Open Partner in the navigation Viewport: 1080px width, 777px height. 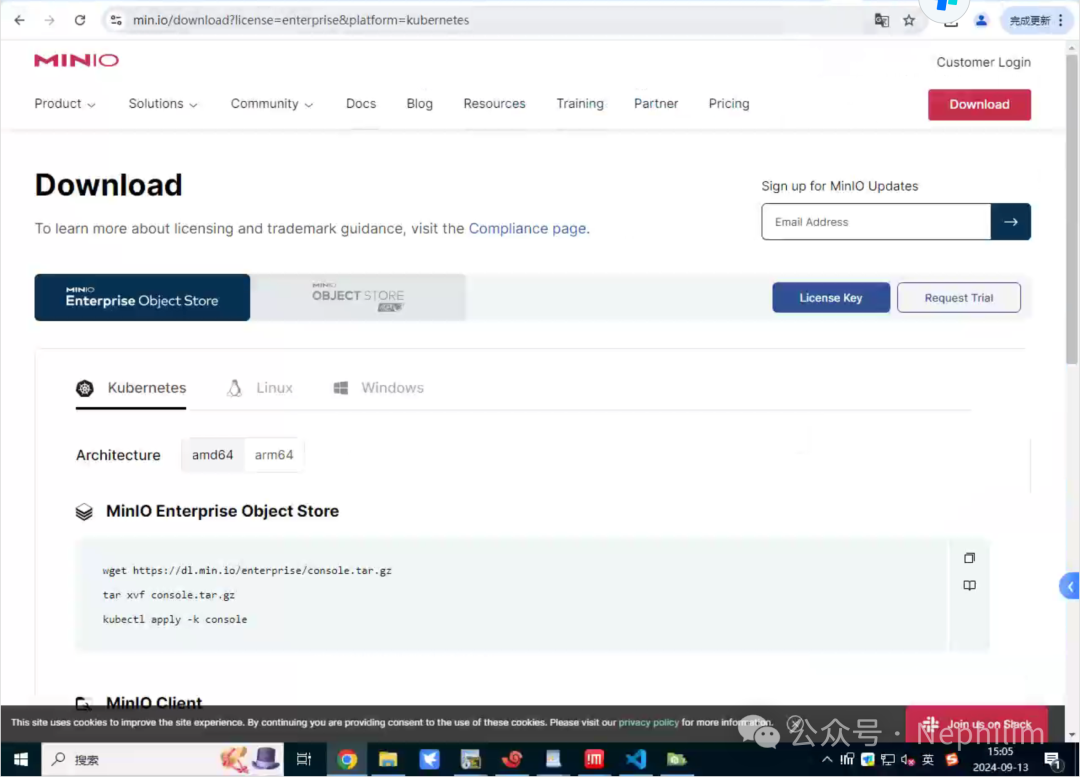pyautogui.click(x=656, y=104)
